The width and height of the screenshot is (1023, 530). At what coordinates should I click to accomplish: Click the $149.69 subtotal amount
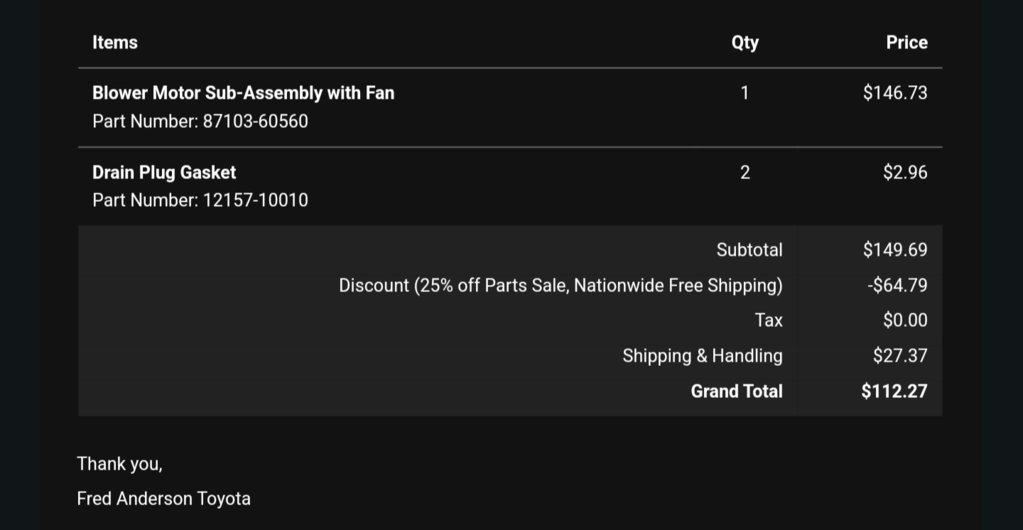point(894,250)
